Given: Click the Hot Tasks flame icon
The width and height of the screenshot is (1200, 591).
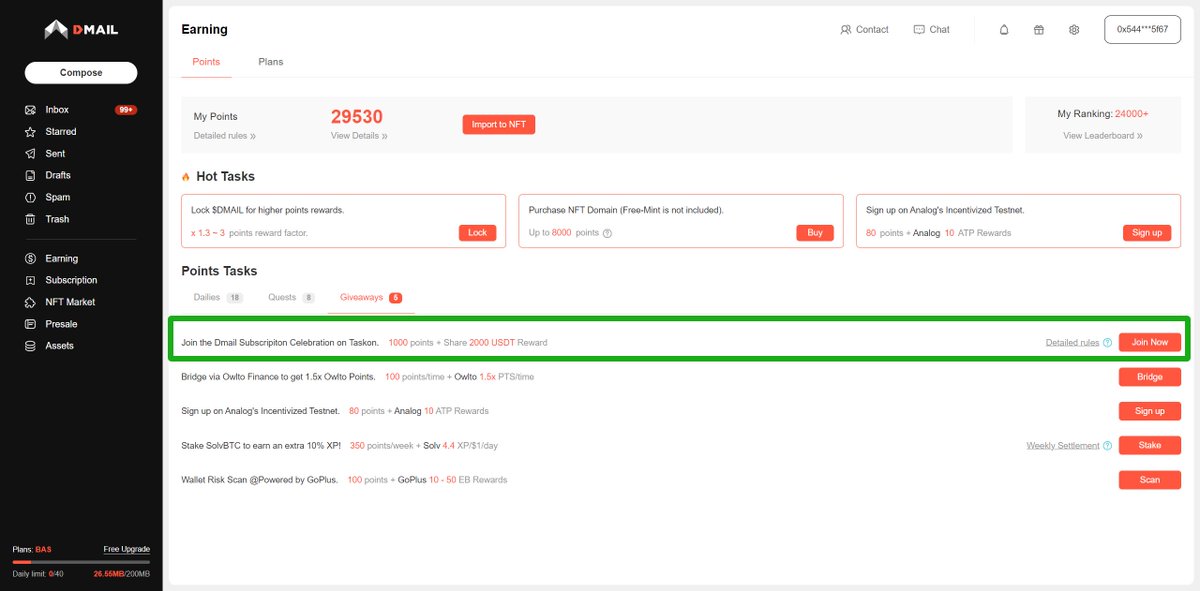Looking at the screenshot, I should click(186, 177).
